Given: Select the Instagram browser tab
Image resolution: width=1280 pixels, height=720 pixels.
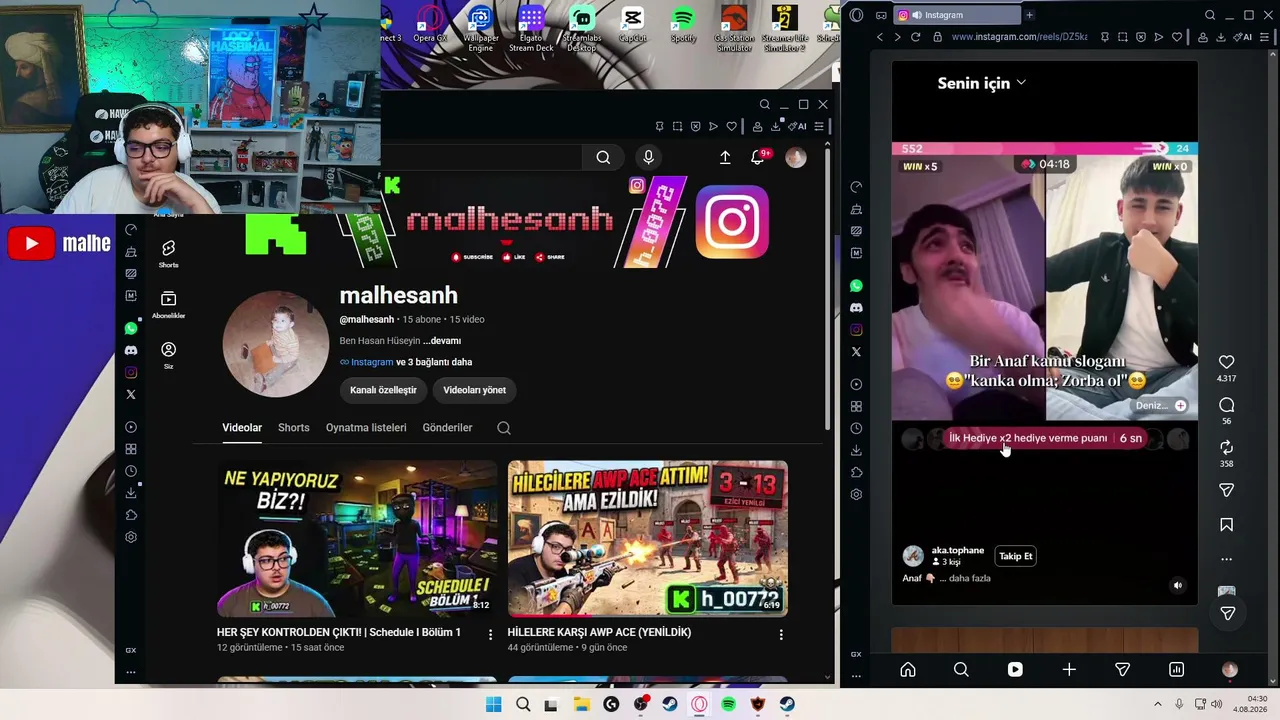Looking at the screenshot, I should [x=955, y=15].
